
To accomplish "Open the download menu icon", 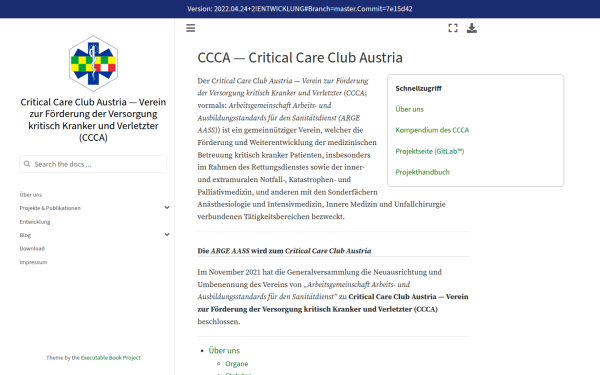I will [x=472, y=28].
